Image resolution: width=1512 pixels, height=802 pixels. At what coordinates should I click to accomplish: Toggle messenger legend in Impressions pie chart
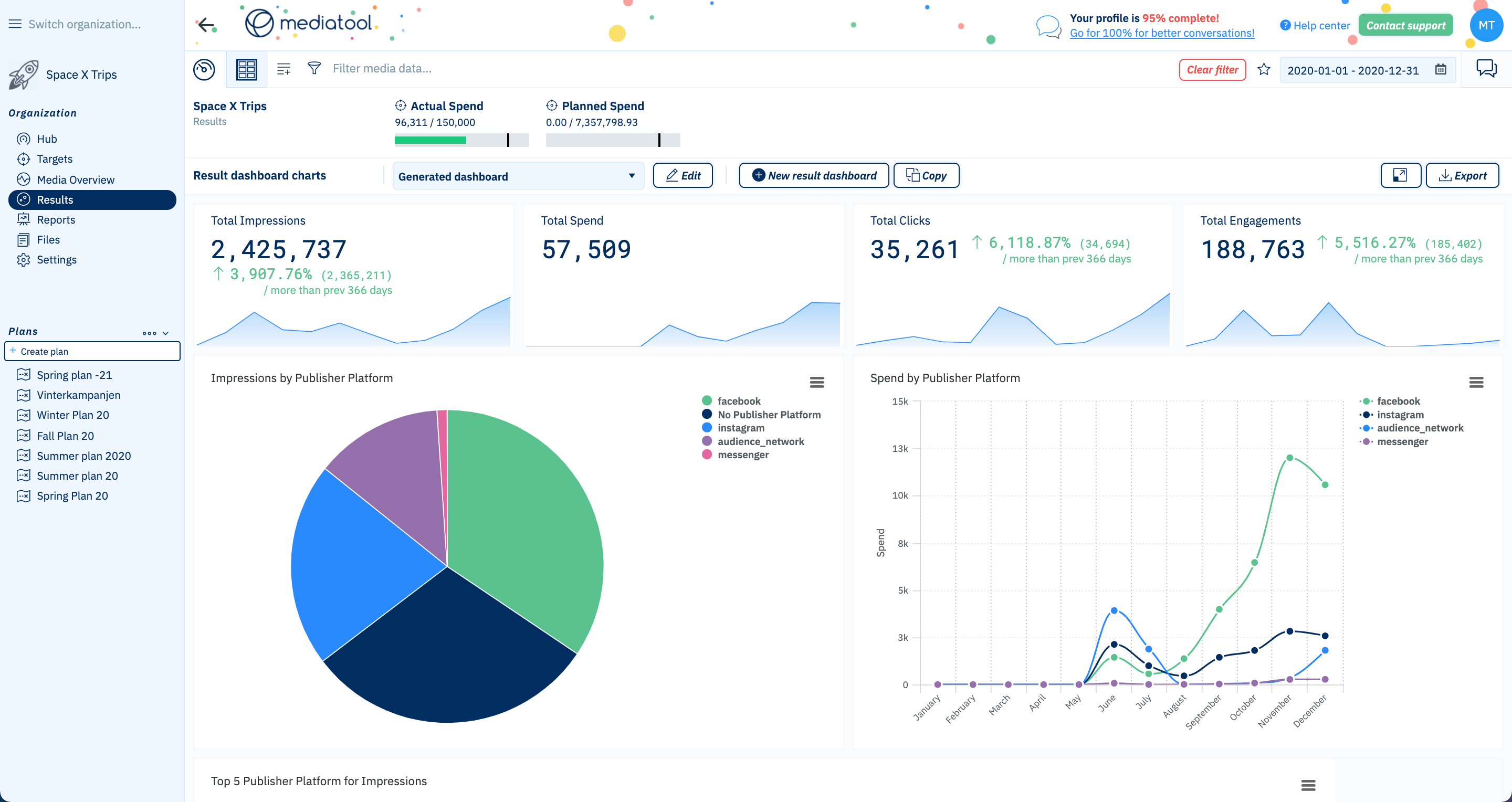742,455
